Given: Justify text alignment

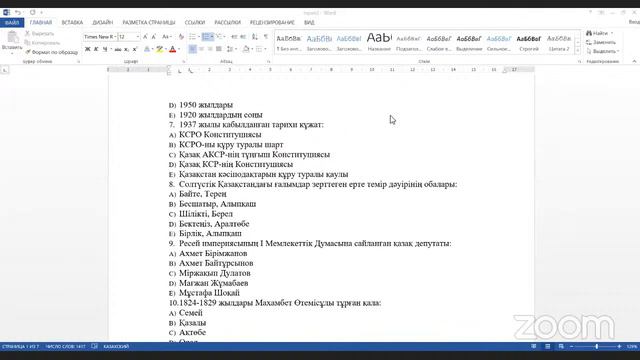Looking at the screenshot, I should point(219,49).
